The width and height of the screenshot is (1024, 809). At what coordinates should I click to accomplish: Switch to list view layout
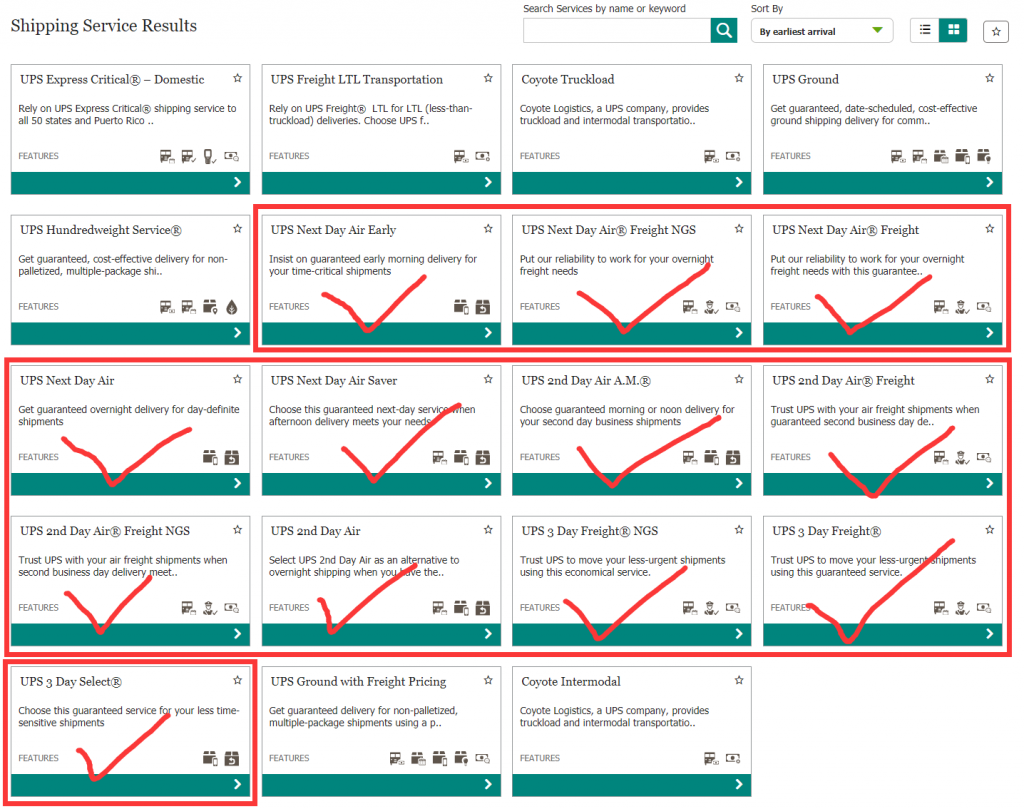[925, 31]
